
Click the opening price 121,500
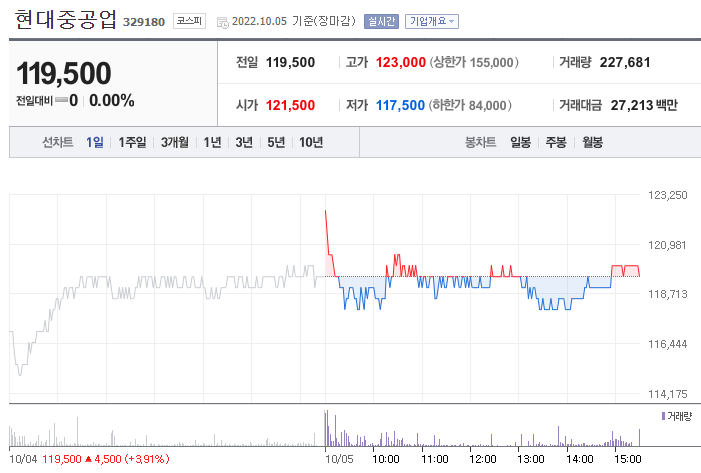pos(291,105)
